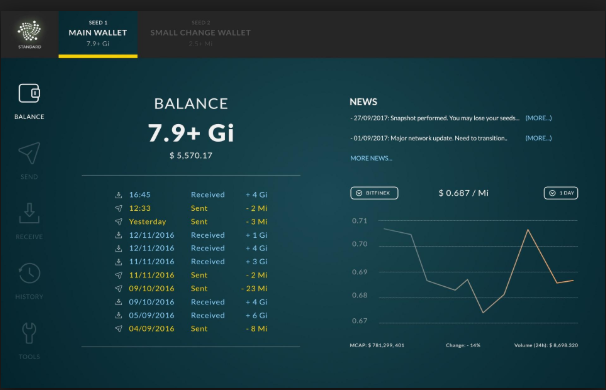
Task: Click the sent icon for Yesterday transaction
Action: [x=119, y=221]
